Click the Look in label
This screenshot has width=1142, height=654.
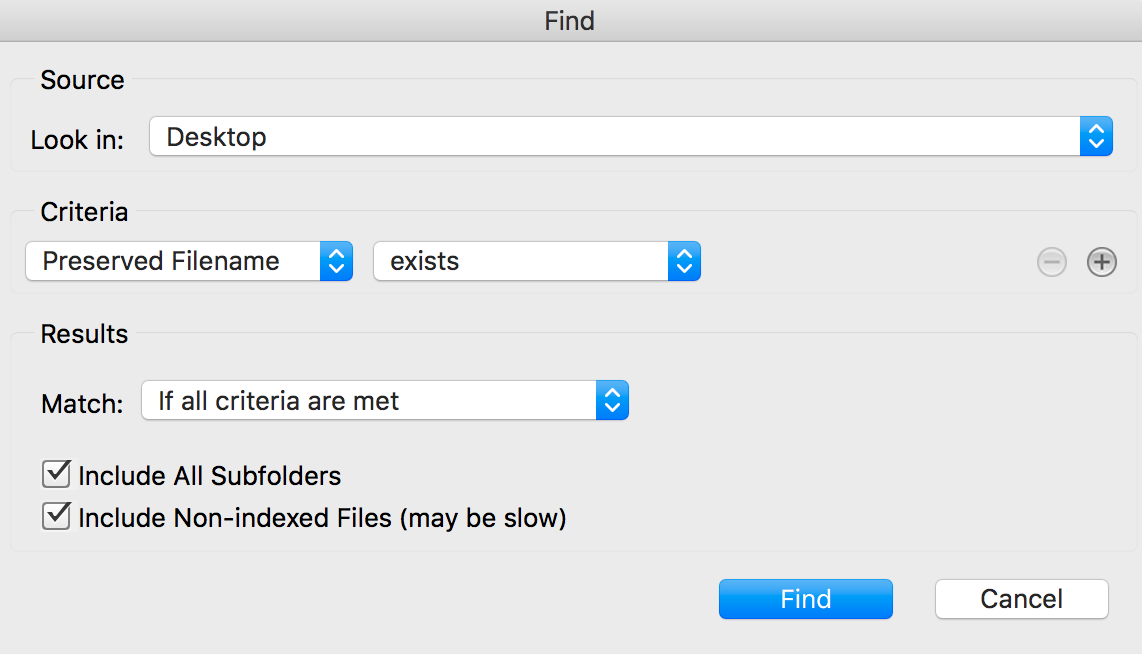(77, 140)
